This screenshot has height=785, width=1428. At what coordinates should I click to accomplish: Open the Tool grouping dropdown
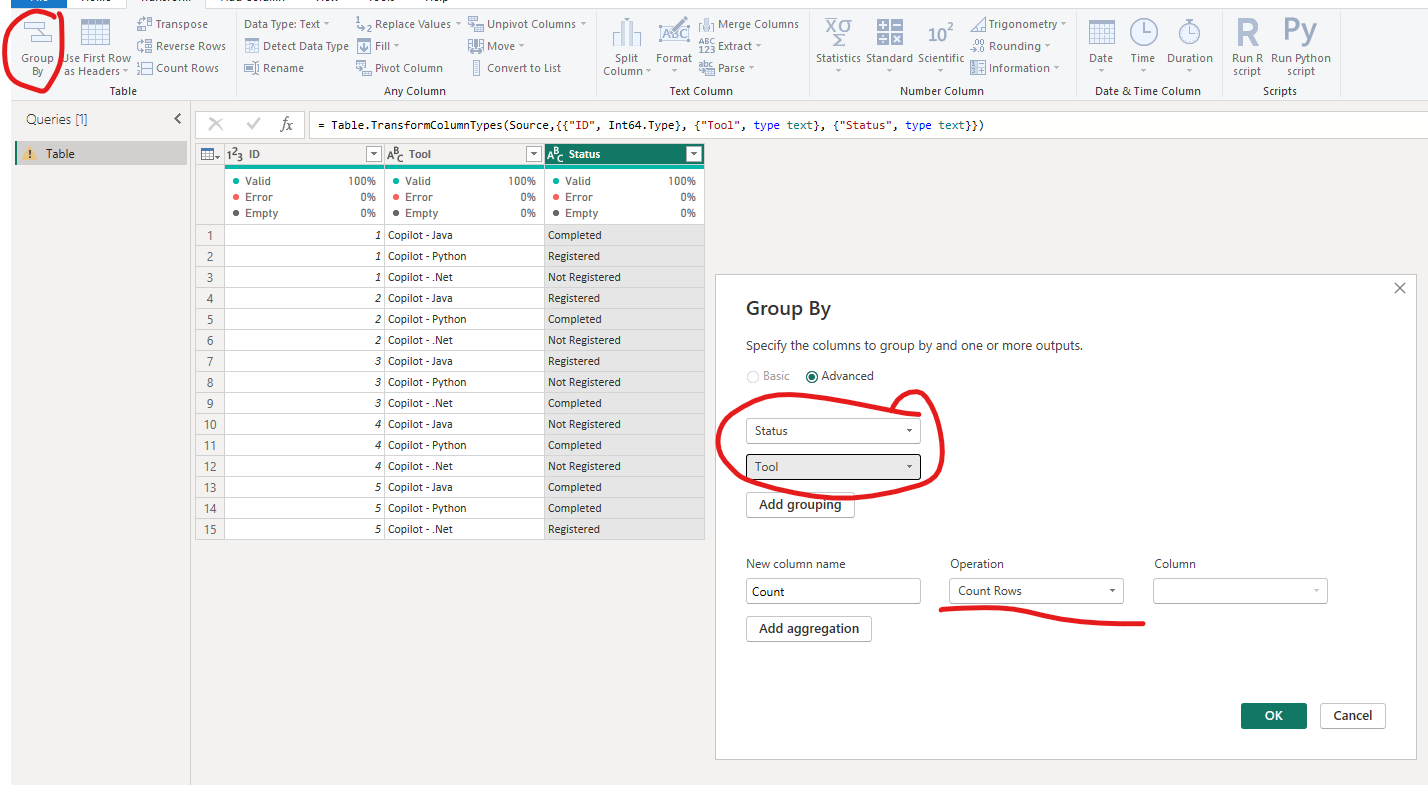(833, 467)
